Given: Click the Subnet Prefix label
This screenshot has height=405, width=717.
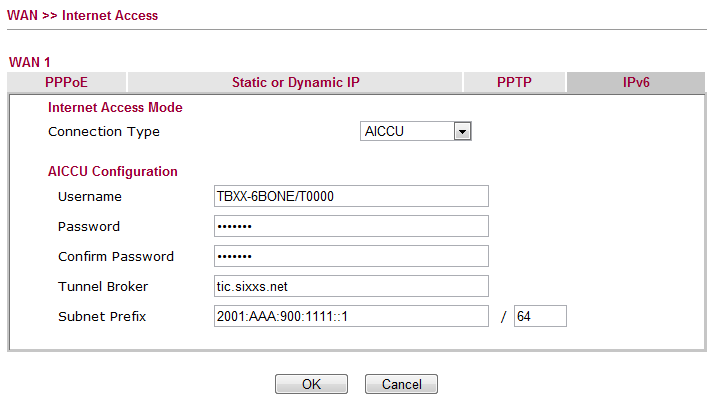Looking at the screenshot, I should click(102, 316).
